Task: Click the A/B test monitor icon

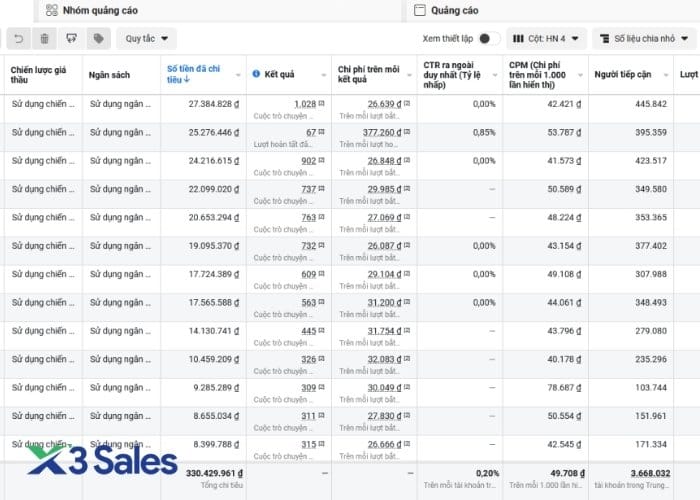Action: (x=71, y=39)
